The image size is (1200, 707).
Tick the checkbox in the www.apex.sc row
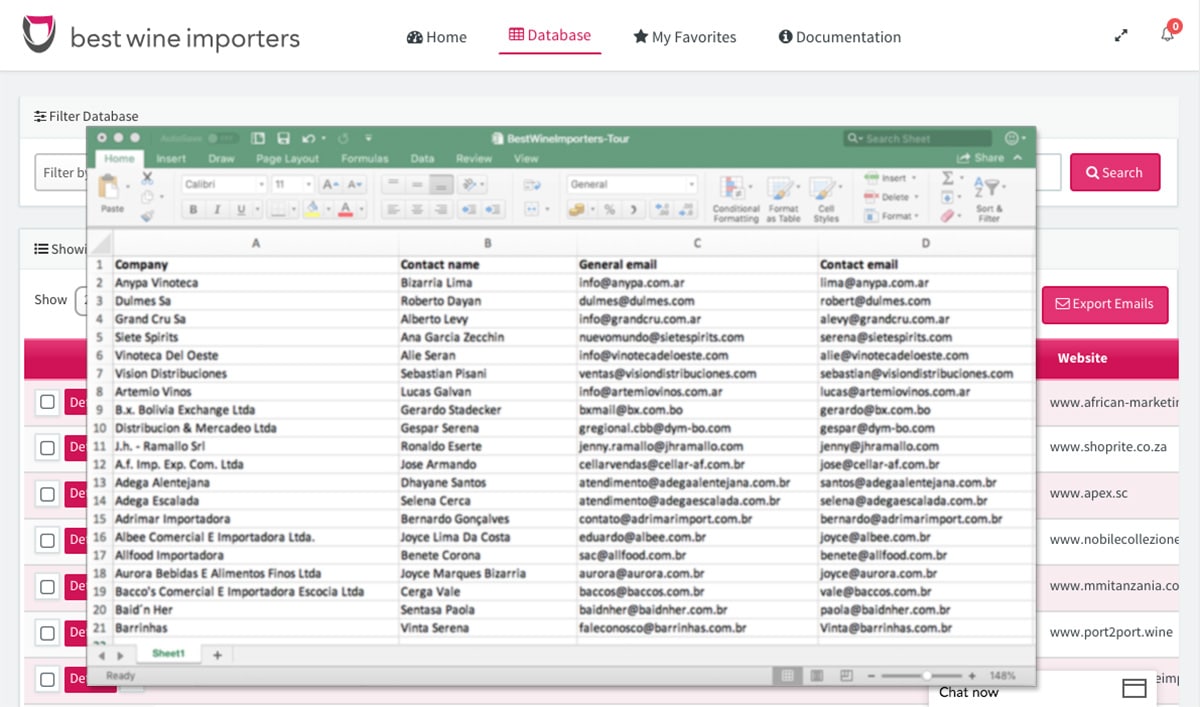tap(47, 494)
